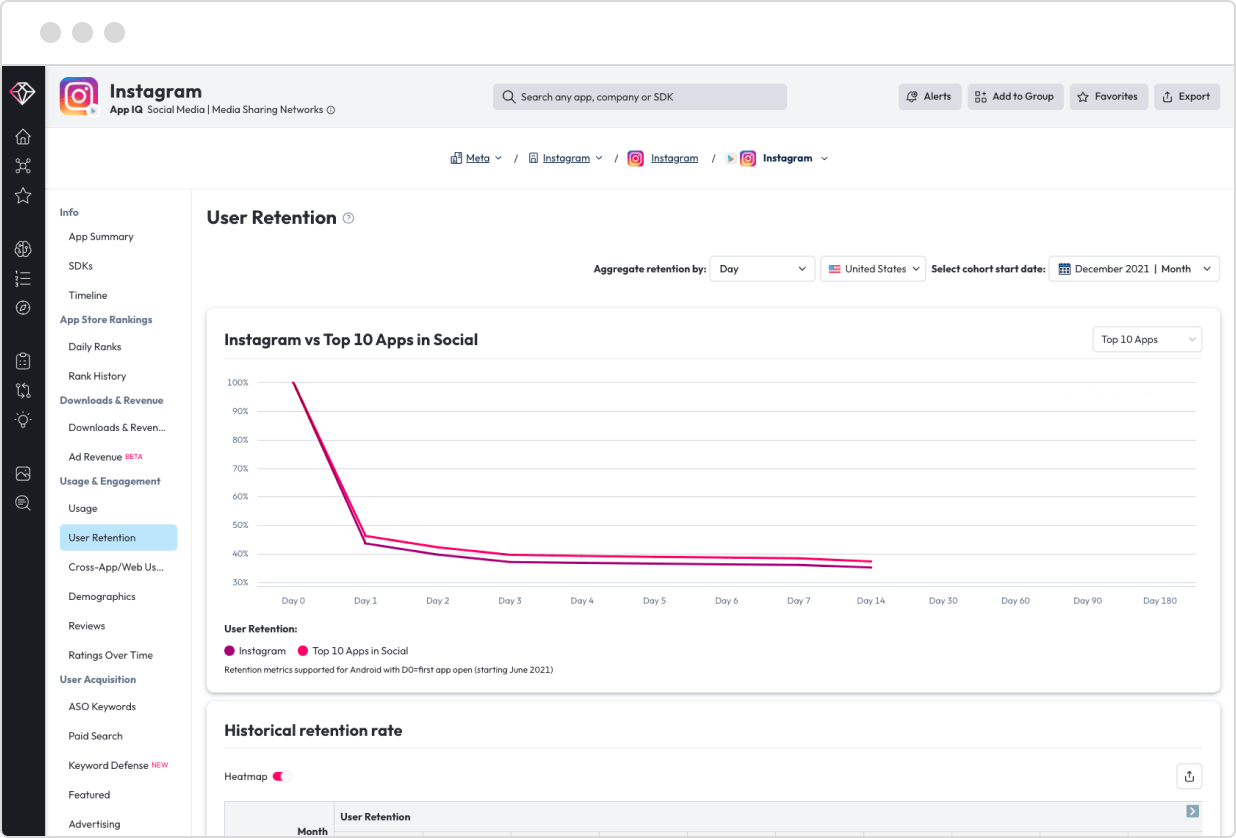Open Demographics in the side menu

102,597
